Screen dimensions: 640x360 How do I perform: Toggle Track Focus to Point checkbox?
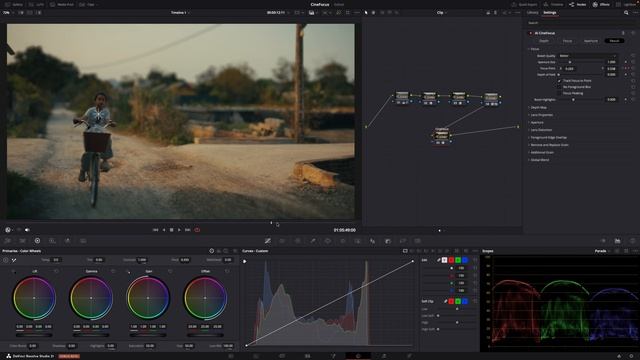[x=560, y=81]
